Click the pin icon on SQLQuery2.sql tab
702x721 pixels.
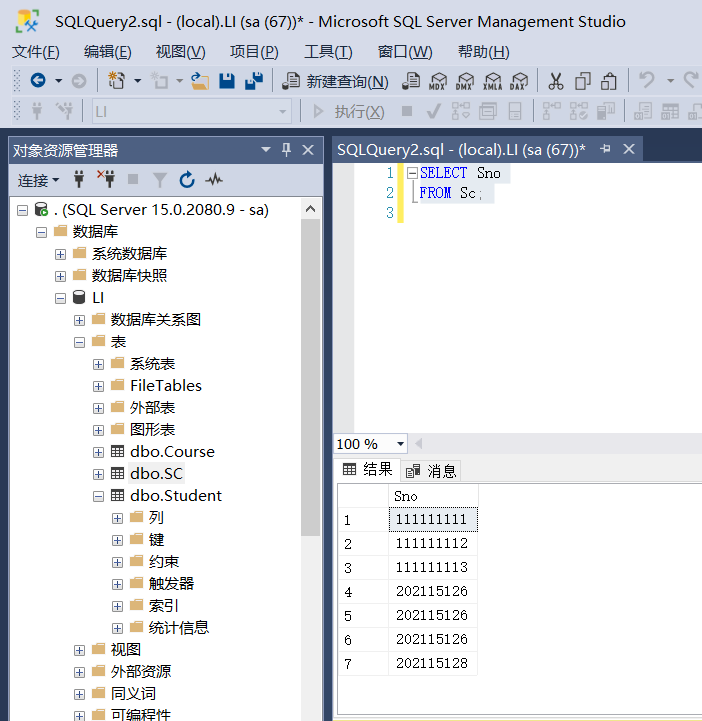pos(605,149)
